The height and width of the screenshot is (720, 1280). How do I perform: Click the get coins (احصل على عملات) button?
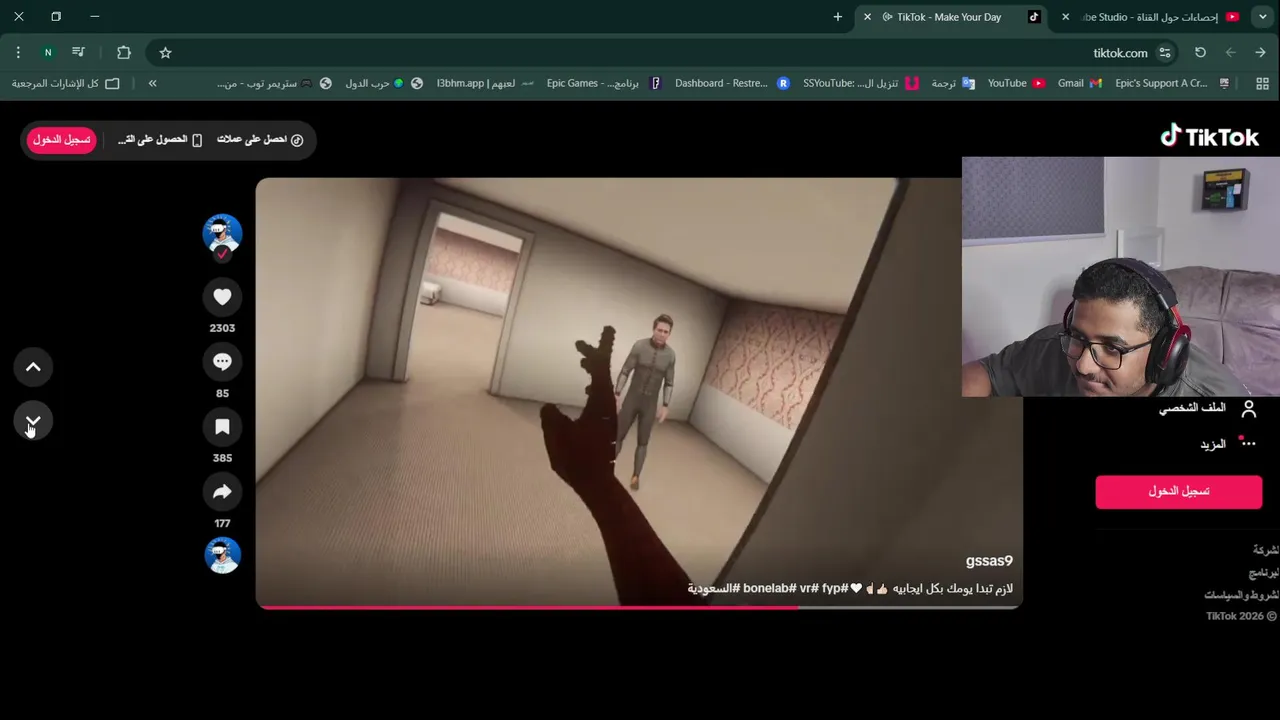260,140
